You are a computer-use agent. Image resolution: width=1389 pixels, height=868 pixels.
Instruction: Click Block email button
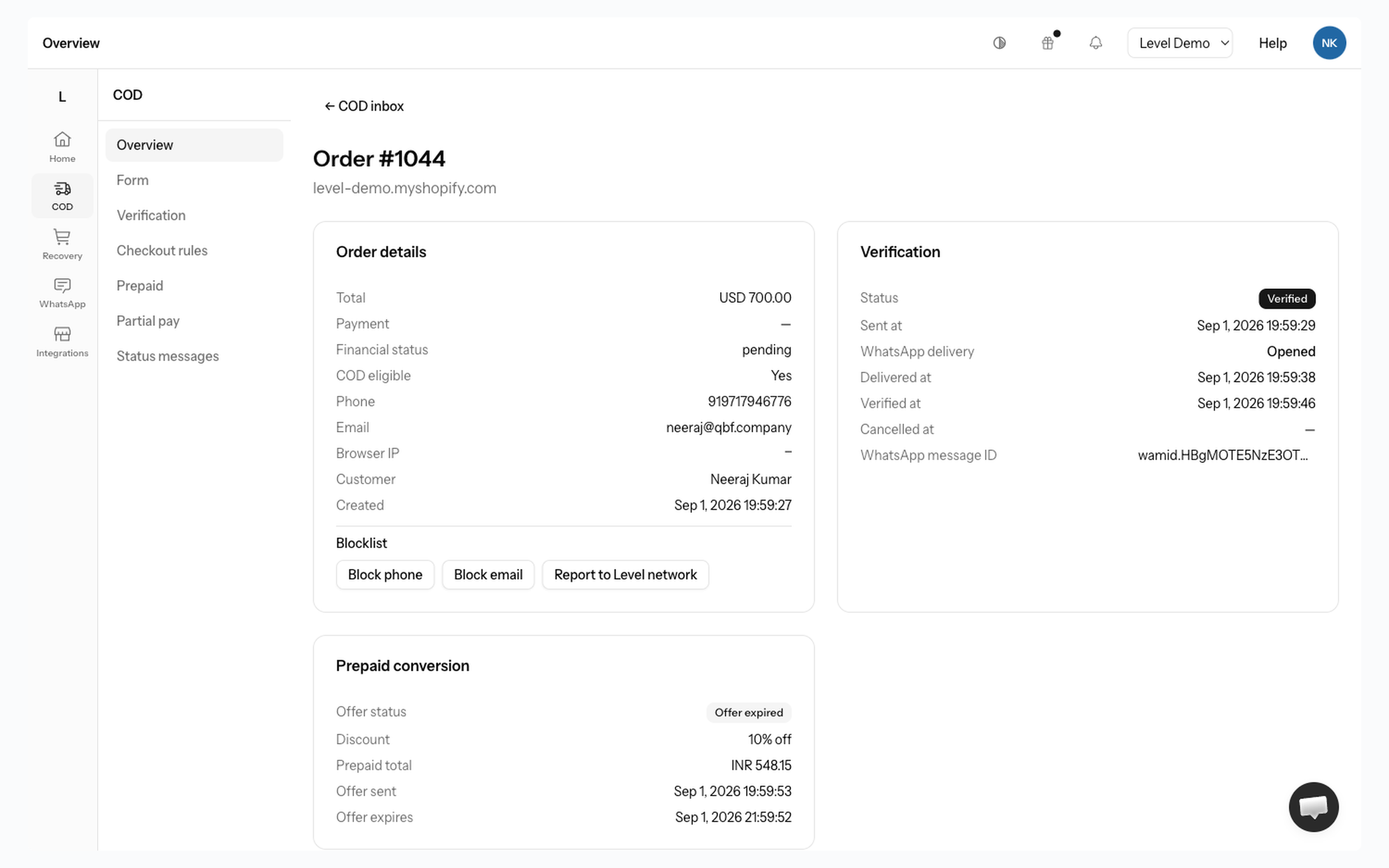pos(488,575)
